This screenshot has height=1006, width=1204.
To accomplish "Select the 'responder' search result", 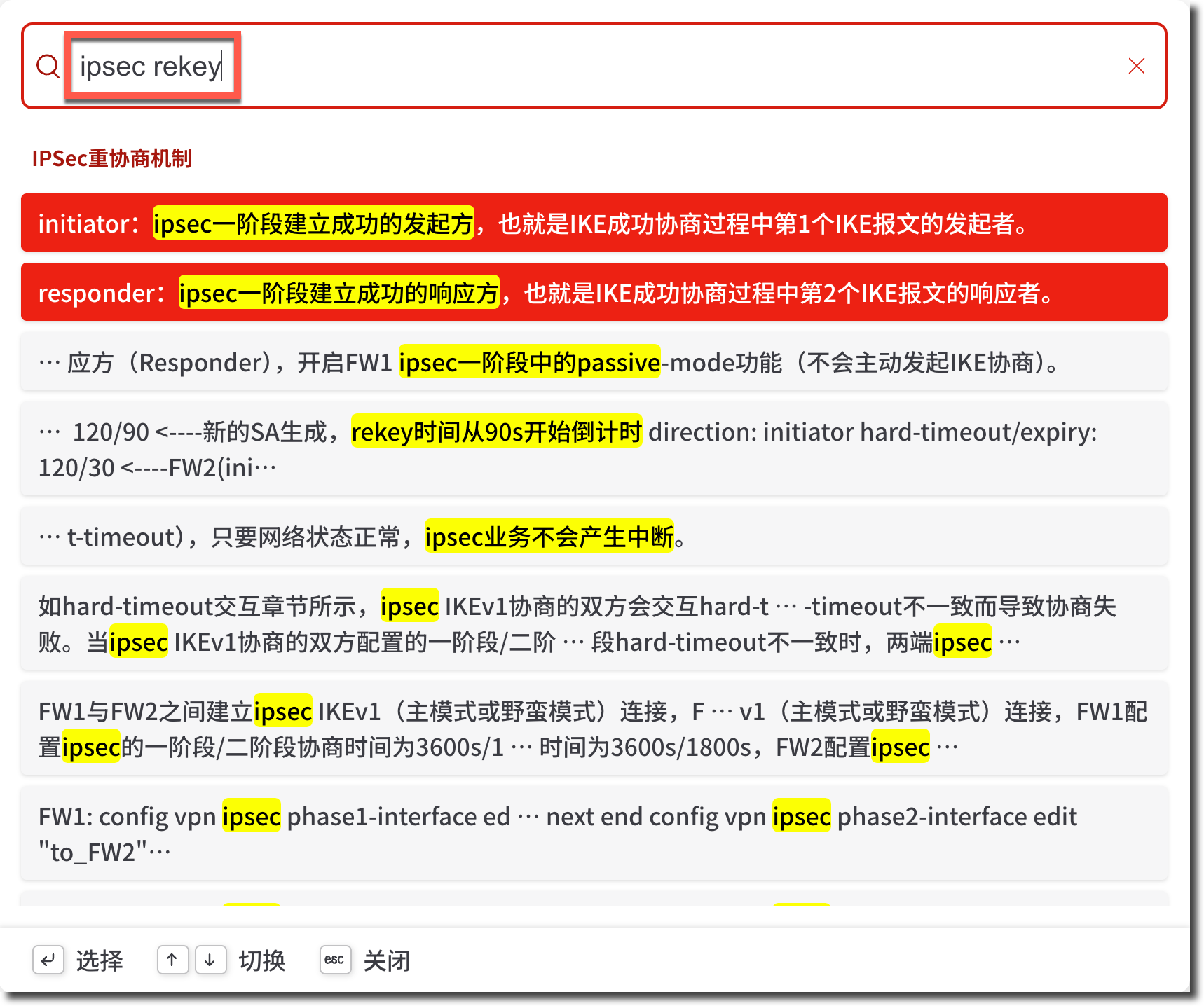I will 593,293.
